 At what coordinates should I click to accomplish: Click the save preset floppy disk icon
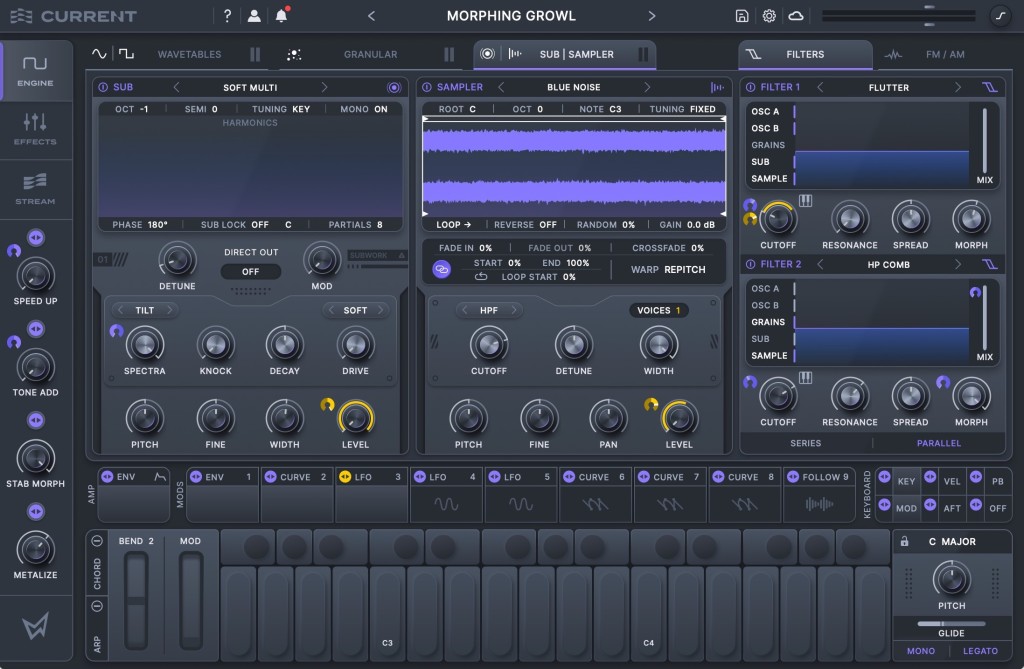coord(741,16)
